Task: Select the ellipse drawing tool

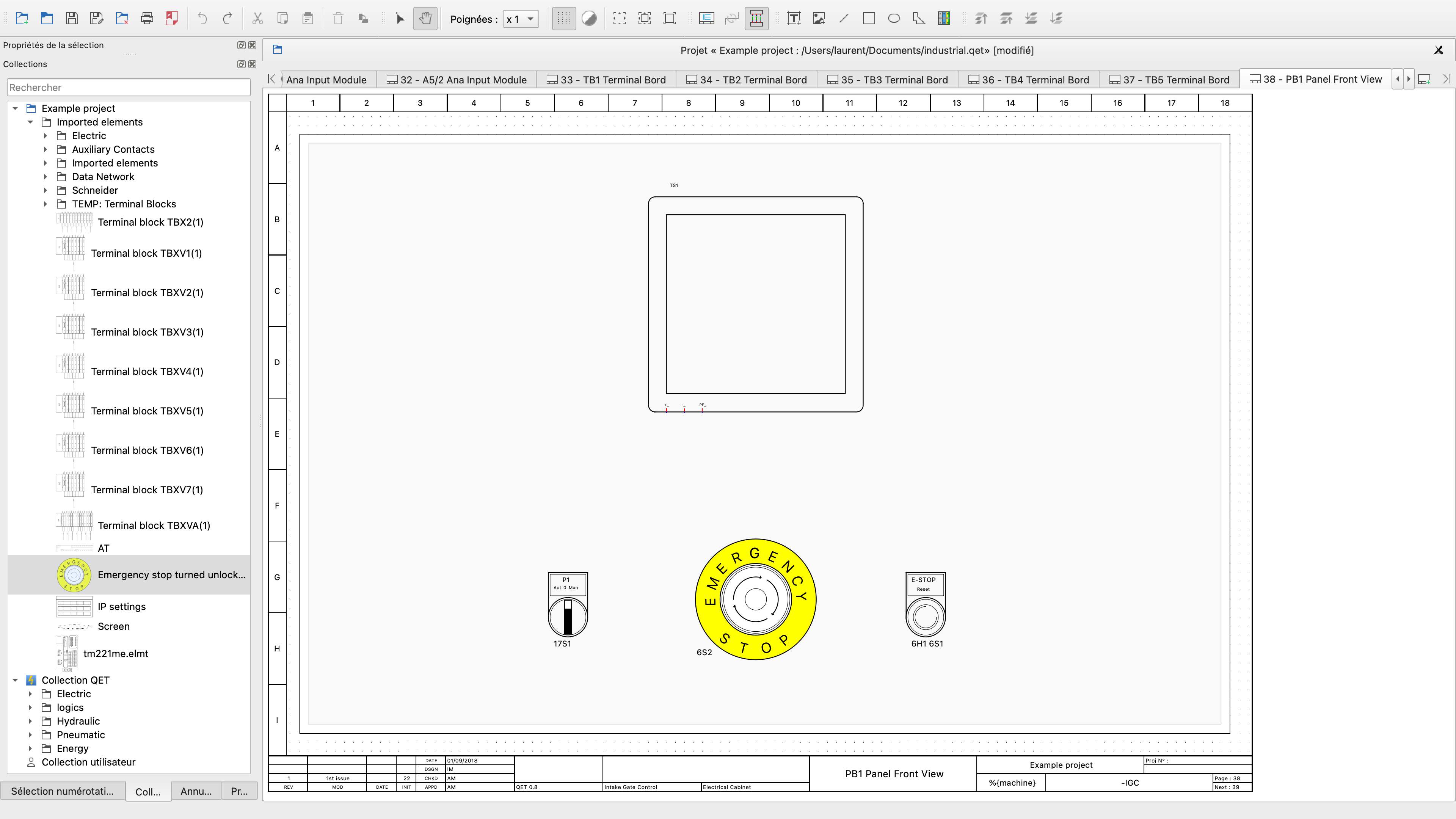Action: 894,18
